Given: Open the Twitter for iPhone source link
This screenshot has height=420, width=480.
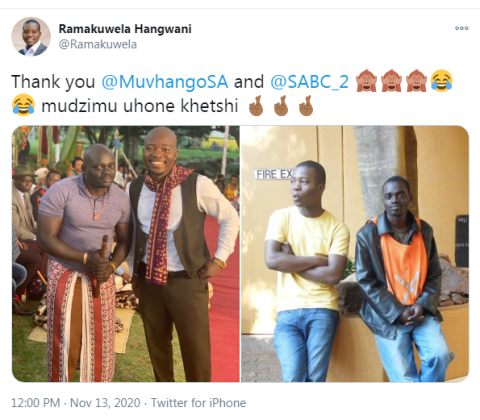Looking at the screenshot, I should (x=198, y=403).
